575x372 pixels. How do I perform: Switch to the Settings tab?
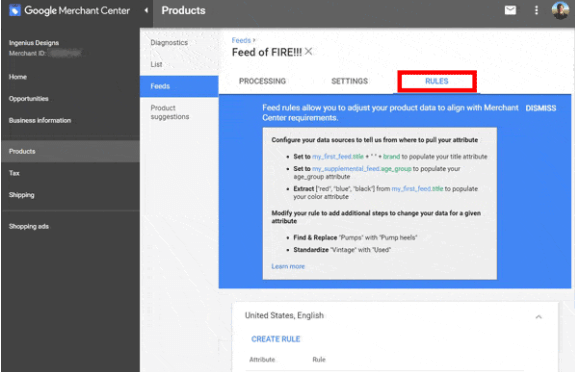click(349, 81)
